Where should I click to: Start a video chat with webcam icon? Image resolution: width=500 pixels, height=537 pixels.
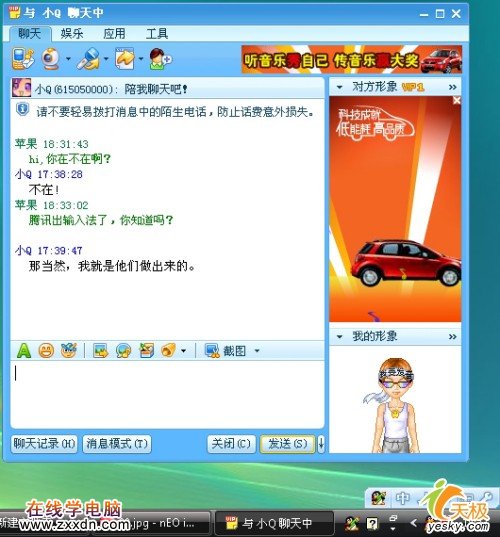51,59
